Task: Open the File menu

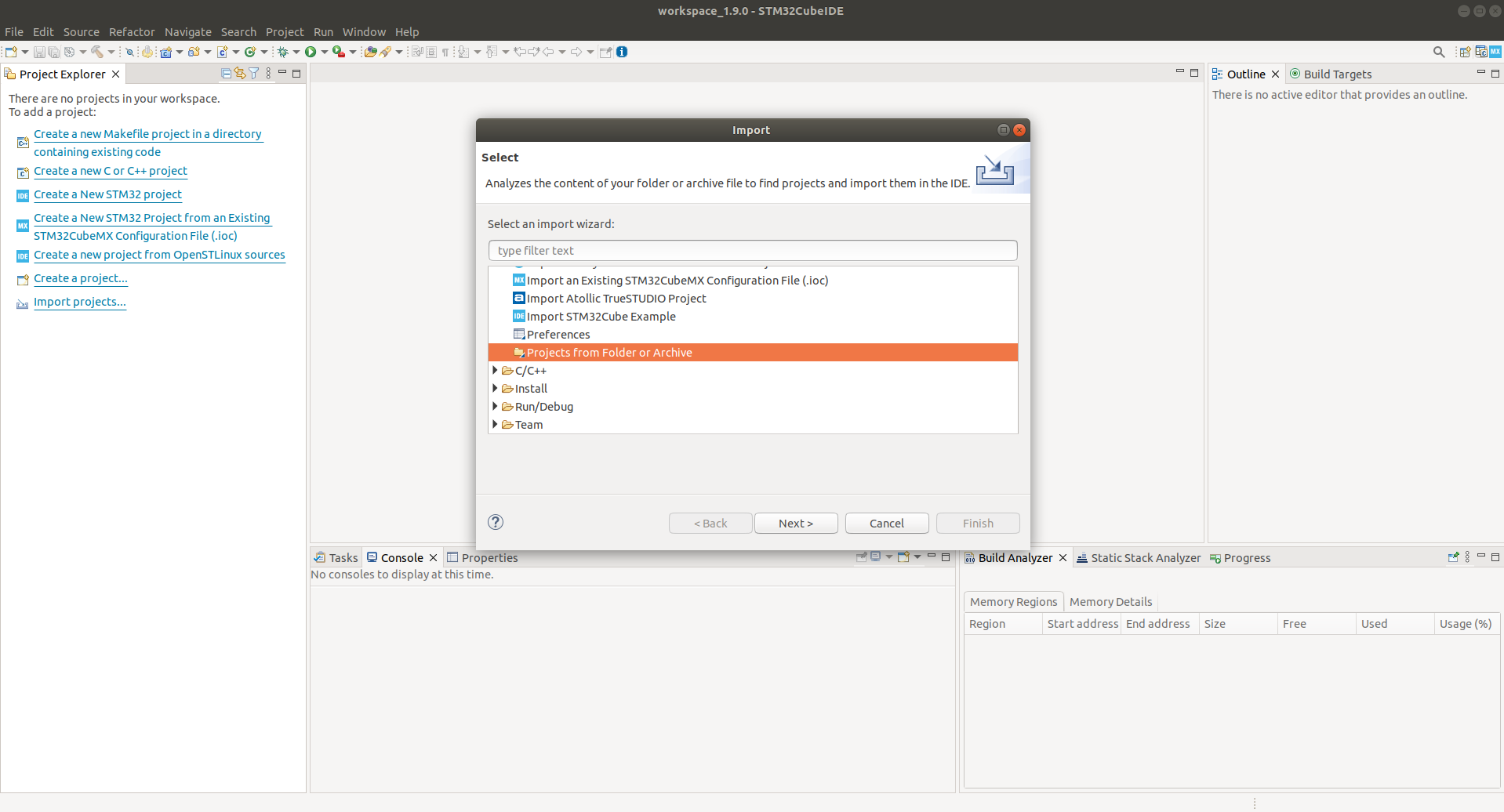Action: point(14,32)
